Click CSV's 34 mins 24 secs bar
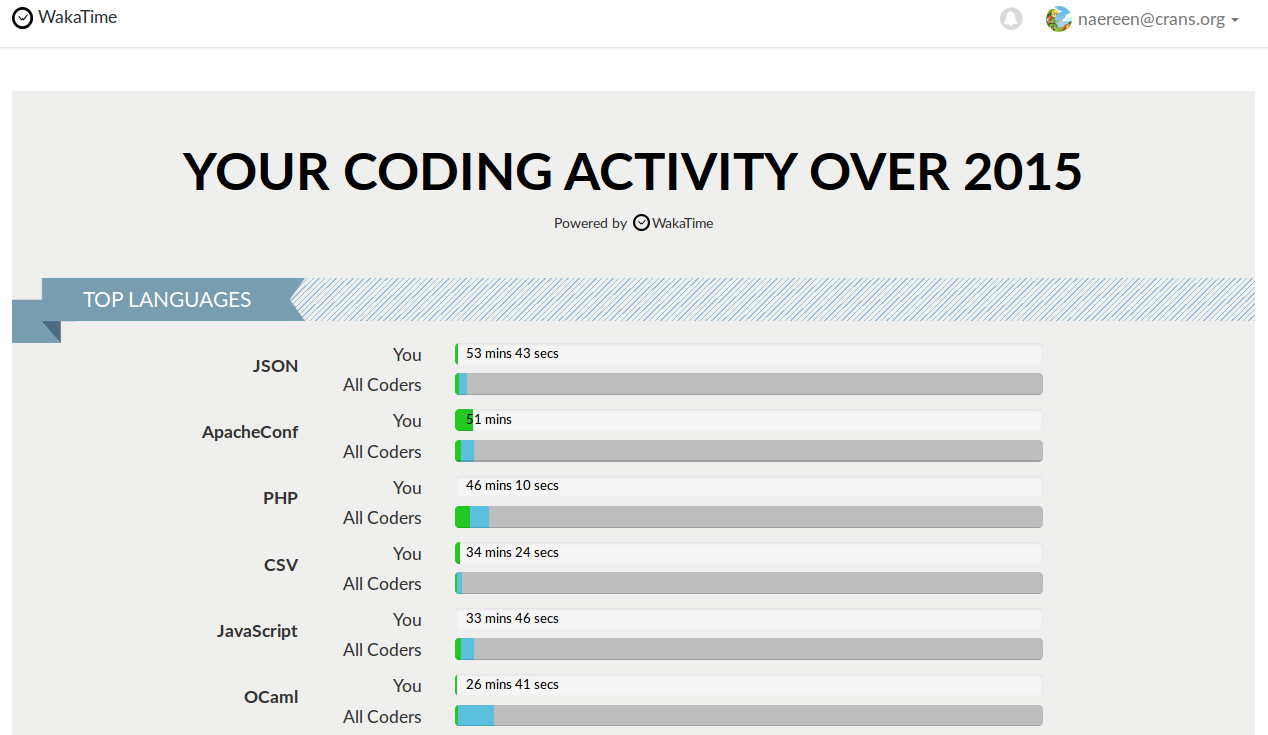1268x735 pixels. [748, 553]
